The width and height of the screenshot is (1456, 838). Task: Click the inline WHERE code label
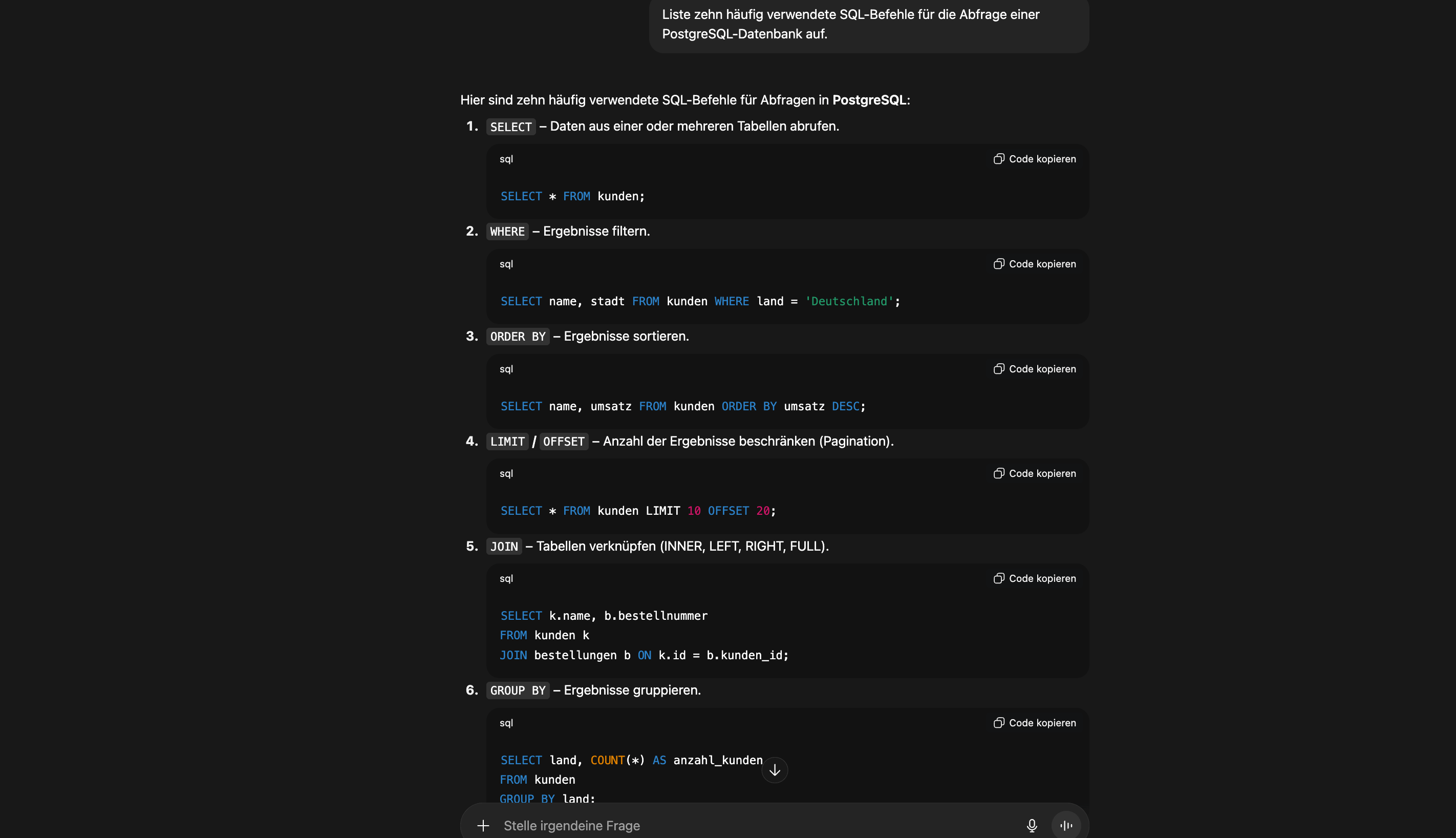(507, 232)
